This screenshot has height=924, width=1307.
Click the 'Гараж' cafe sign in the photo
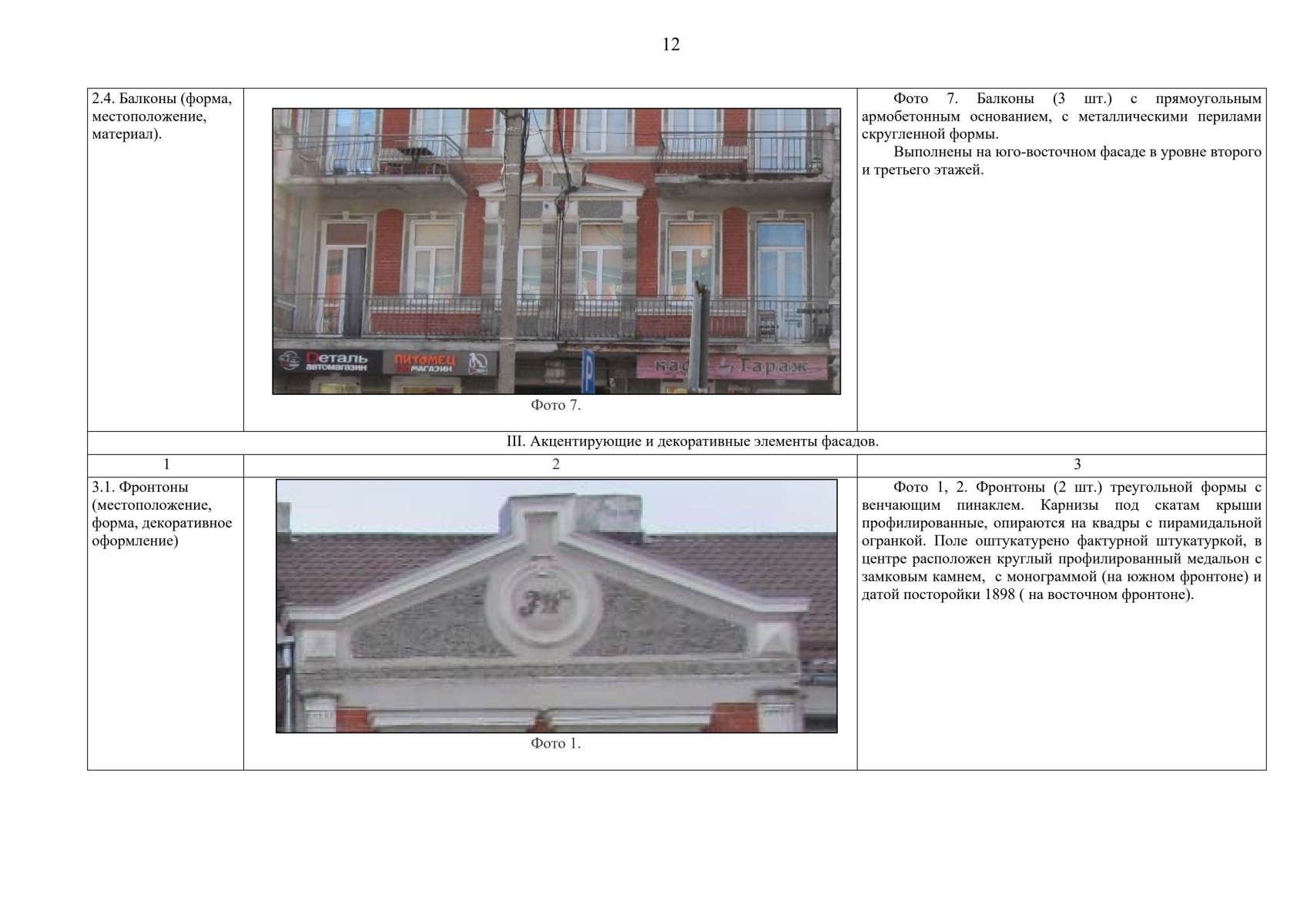(x=730, y=367)
